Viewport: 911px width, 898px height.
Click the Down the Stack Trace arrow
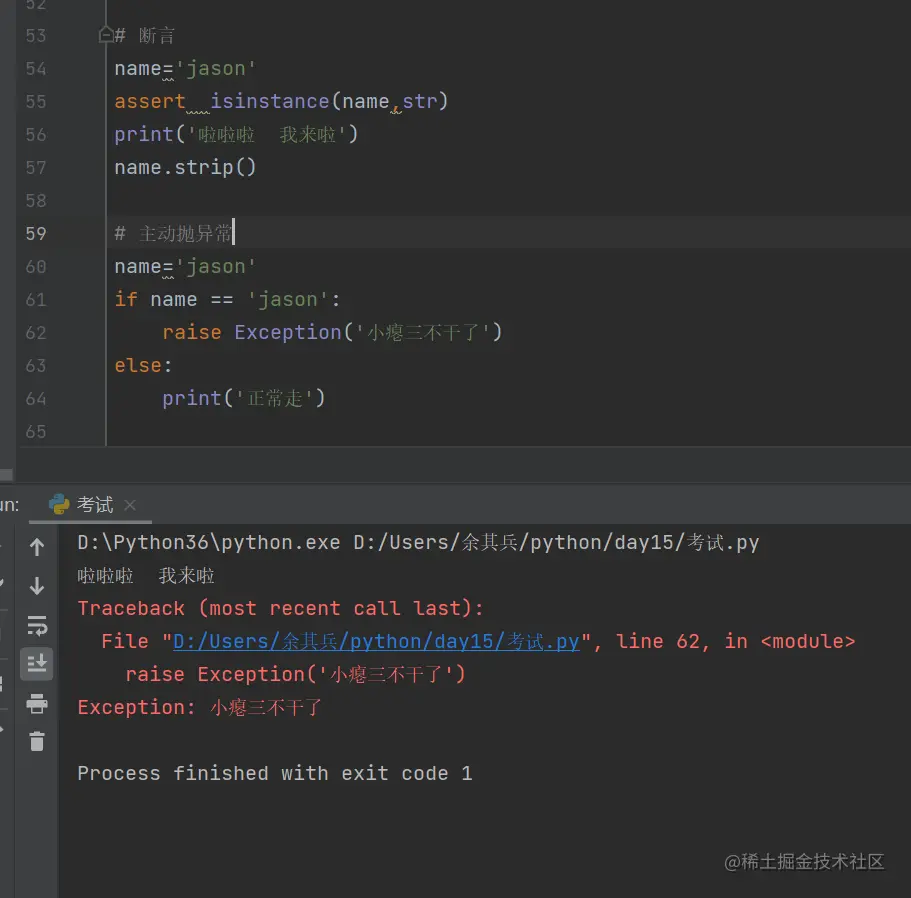coord(37,586)
